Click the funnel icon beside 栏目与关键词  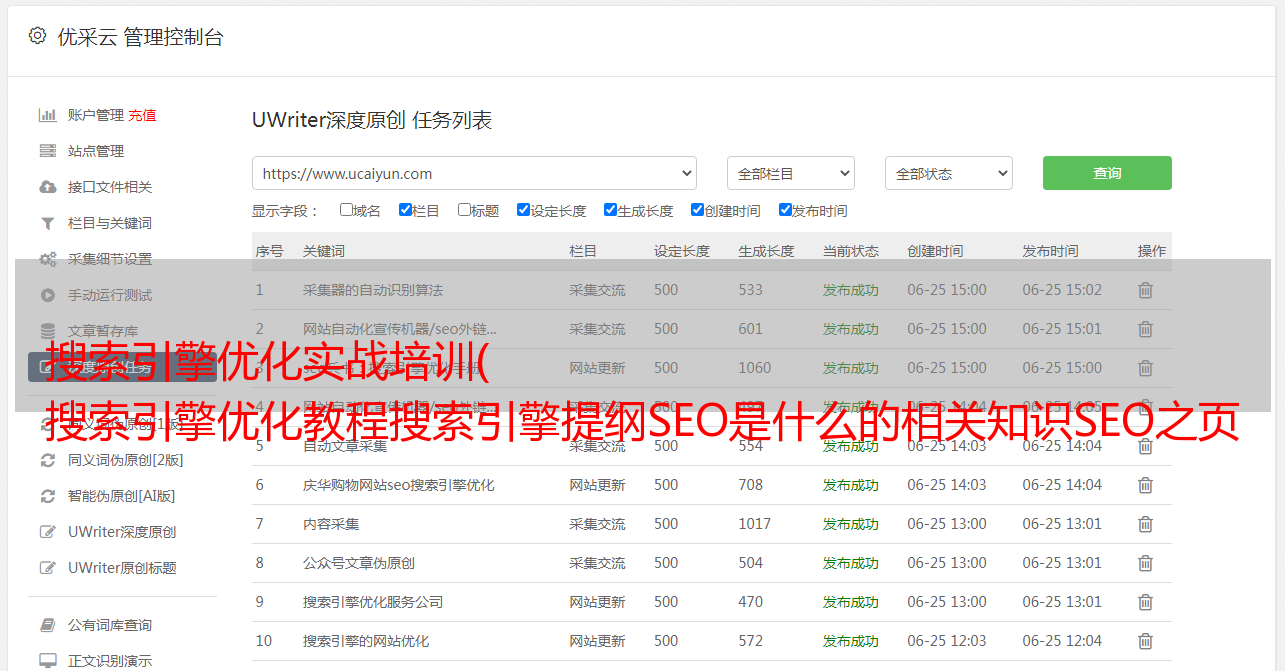click(x=47, y=223)
